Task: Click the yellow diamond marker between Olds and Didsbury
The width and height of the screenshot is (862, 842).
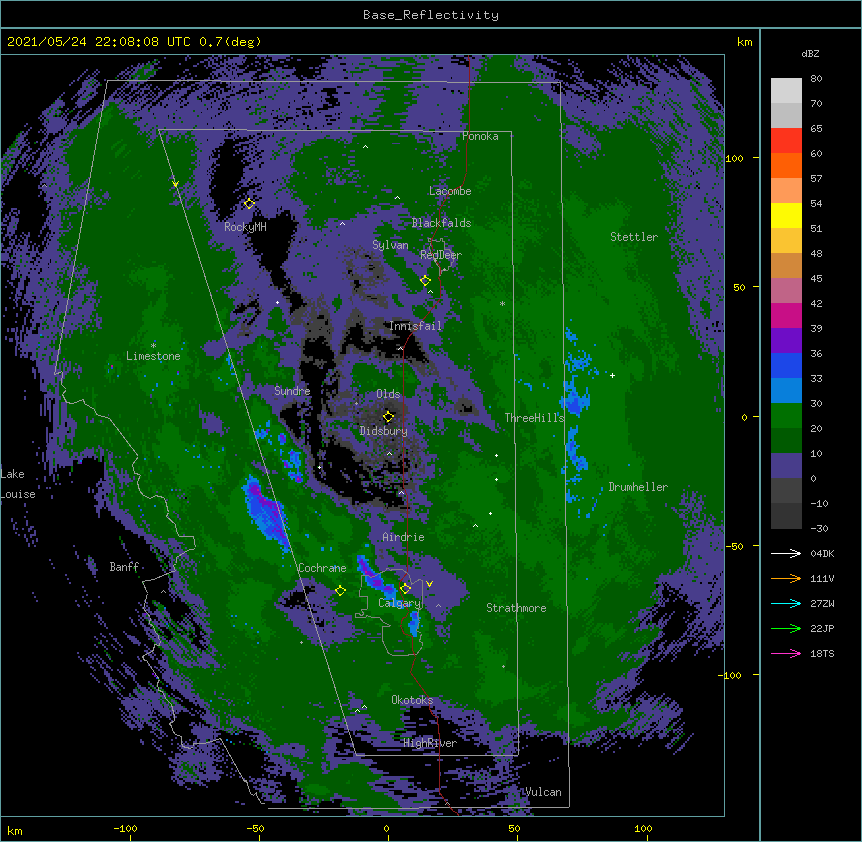Action: 388,416
